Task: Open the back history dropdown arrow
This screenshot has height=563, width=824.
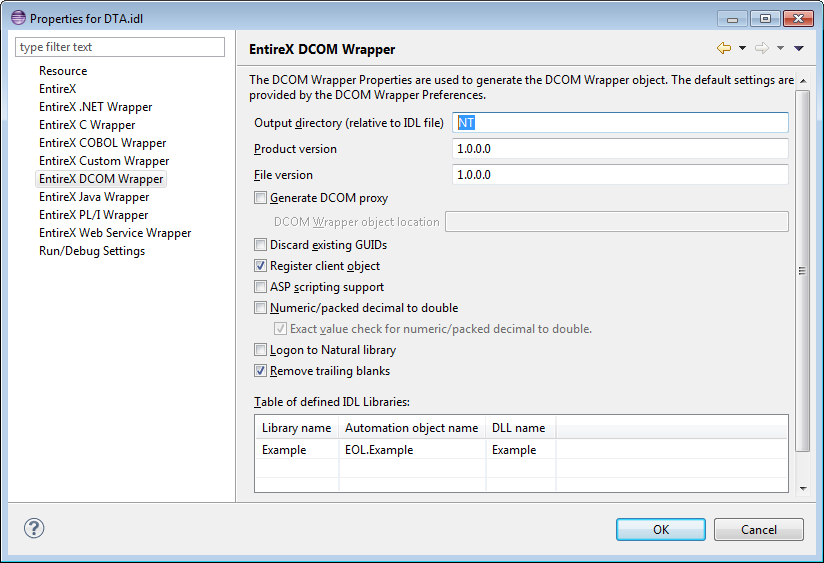Action: point(742,48)
